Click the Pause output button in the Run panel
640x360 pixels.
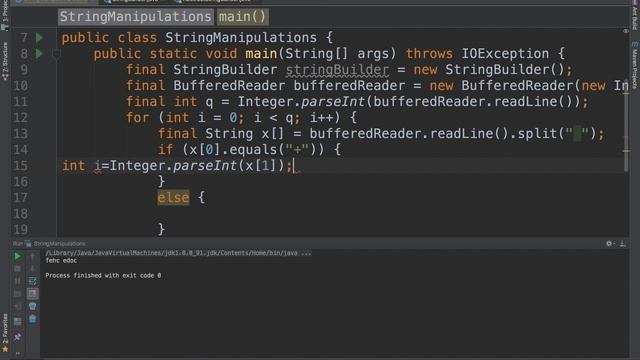(18, 281)
